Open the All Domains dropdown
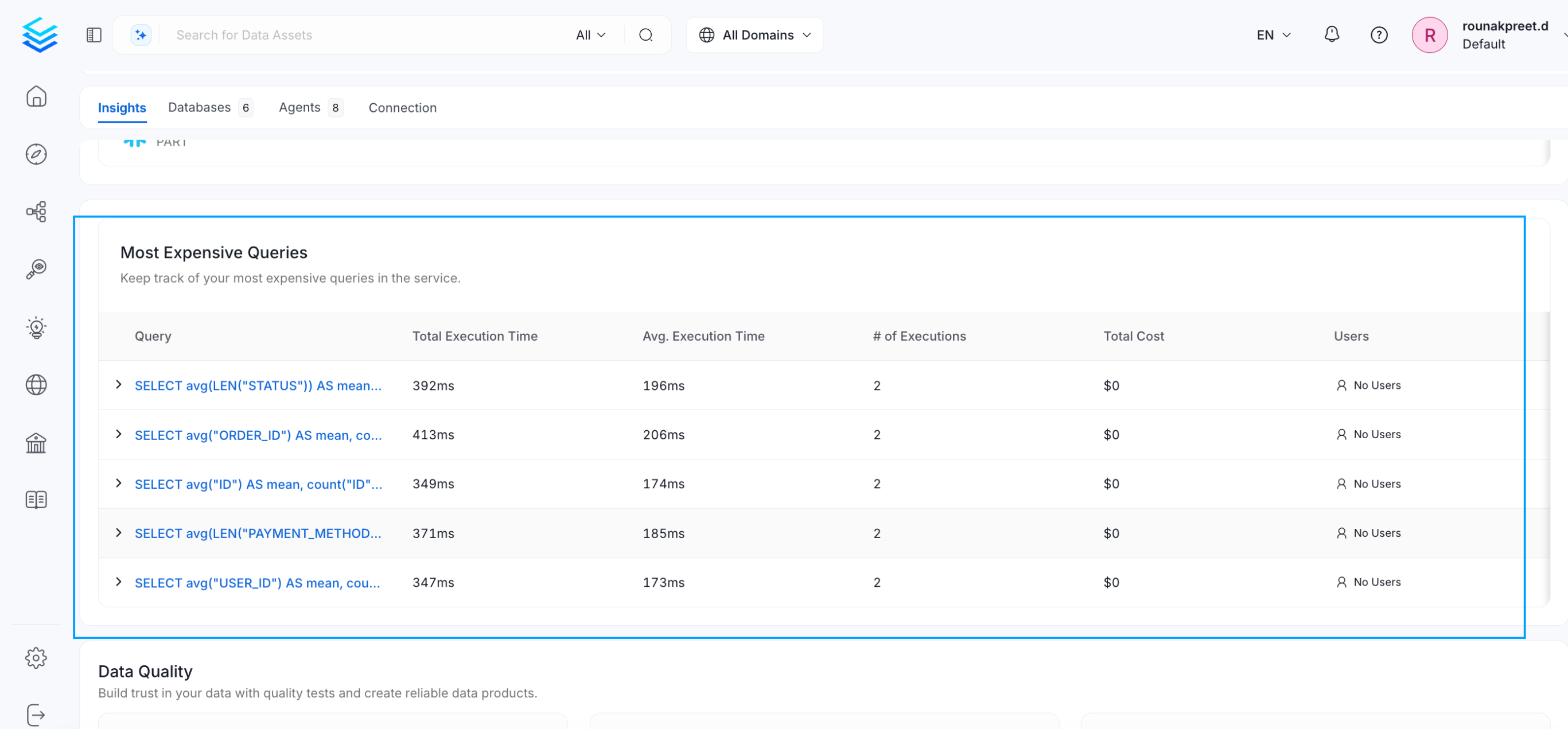This screenshot has width=1568, height=729. click(x=754, y=34)
